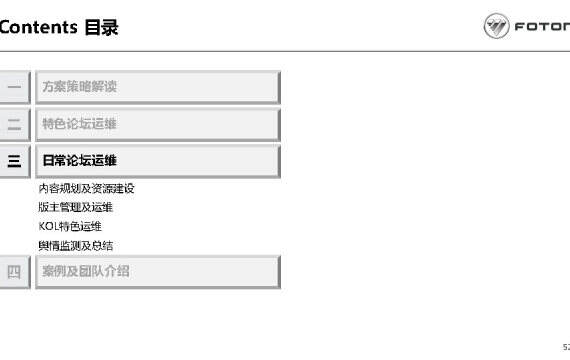Screen dimensions: 570x360
Task: Select the 一 number box
Action: (15, 87)
